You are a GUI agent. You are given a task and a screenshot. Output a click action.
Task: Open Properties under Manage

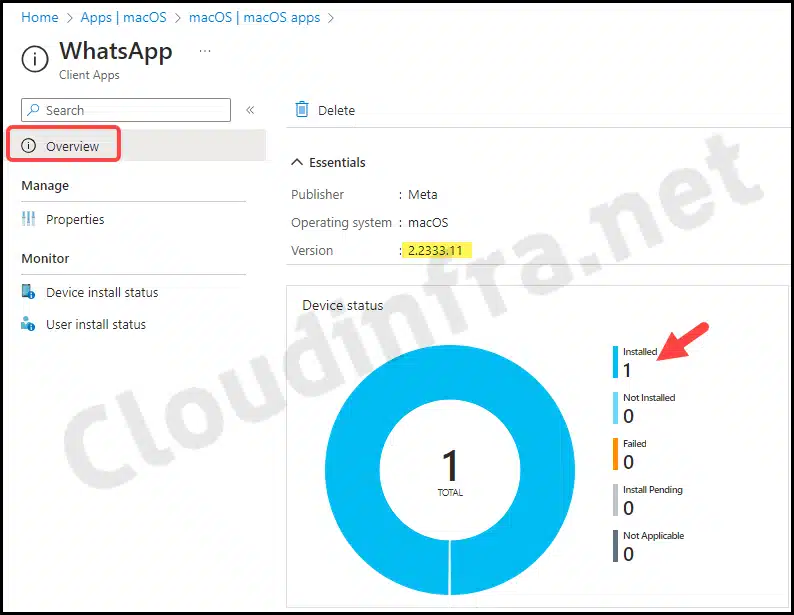coord(75,219)
